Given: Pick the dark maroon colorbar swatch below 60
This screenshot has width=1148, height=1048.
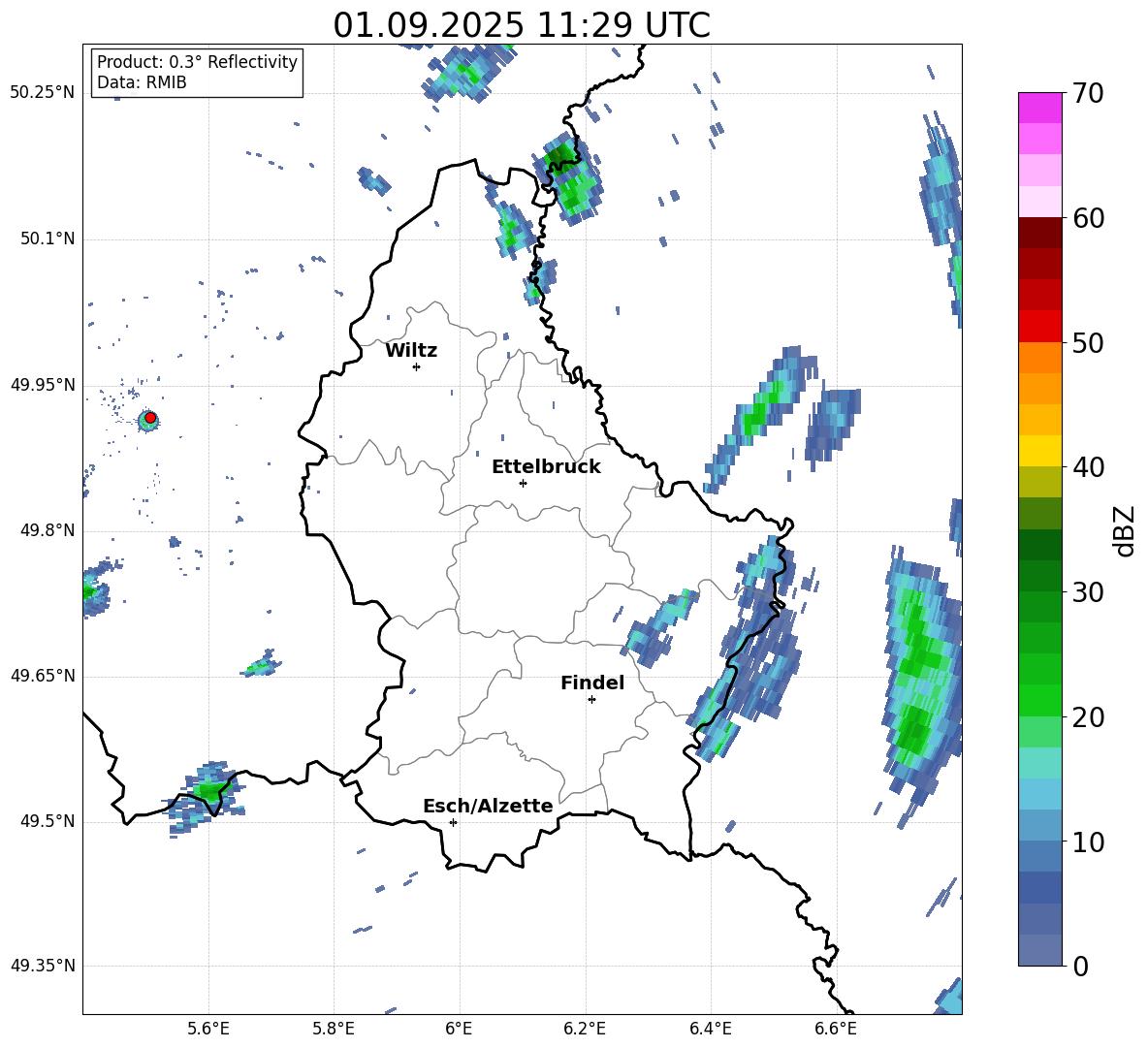Looking at the screenshot, I should coord(1039,233).
